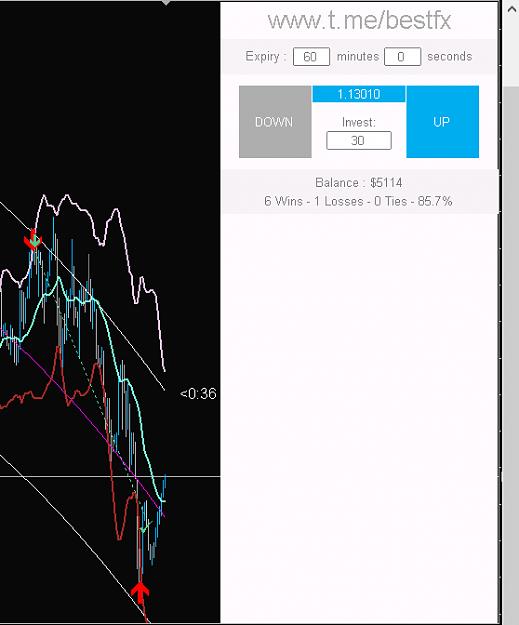Click the Invest: label
The height and width of the screenshot is (625, 519).
(359, 122)
